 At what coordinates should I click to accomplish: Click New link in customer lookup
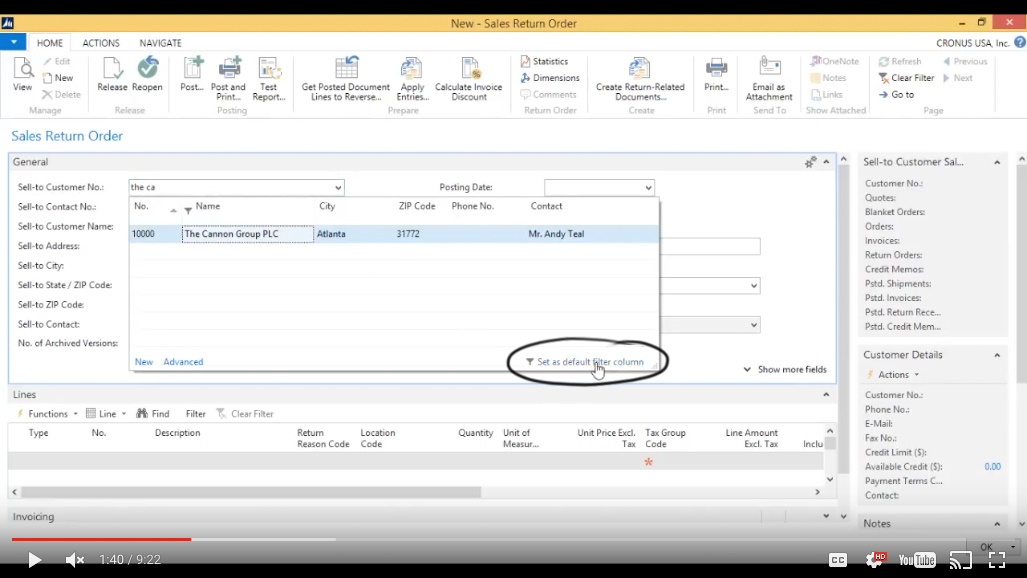(143, 362)
